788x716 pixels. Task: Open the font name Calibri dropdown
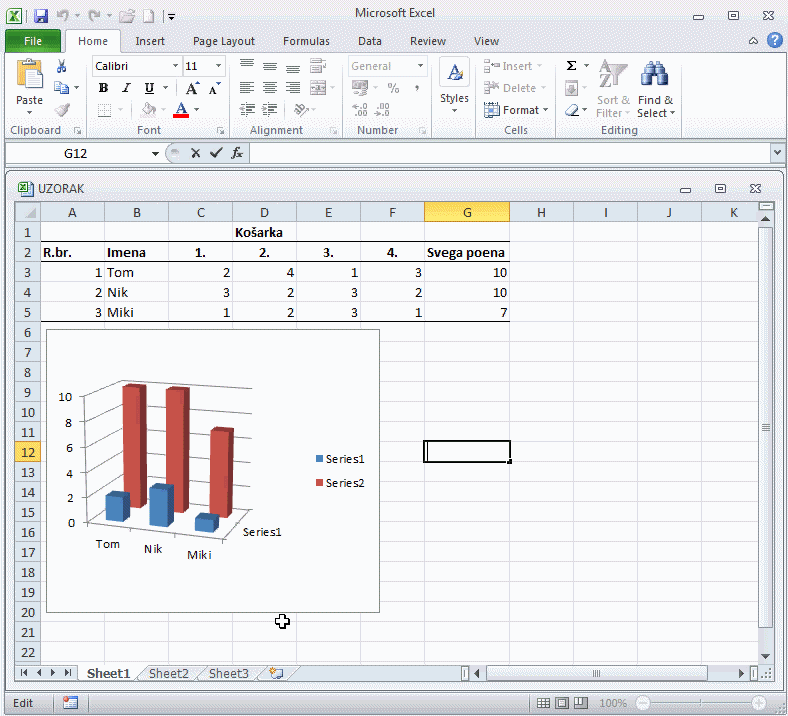coord(175,66)
